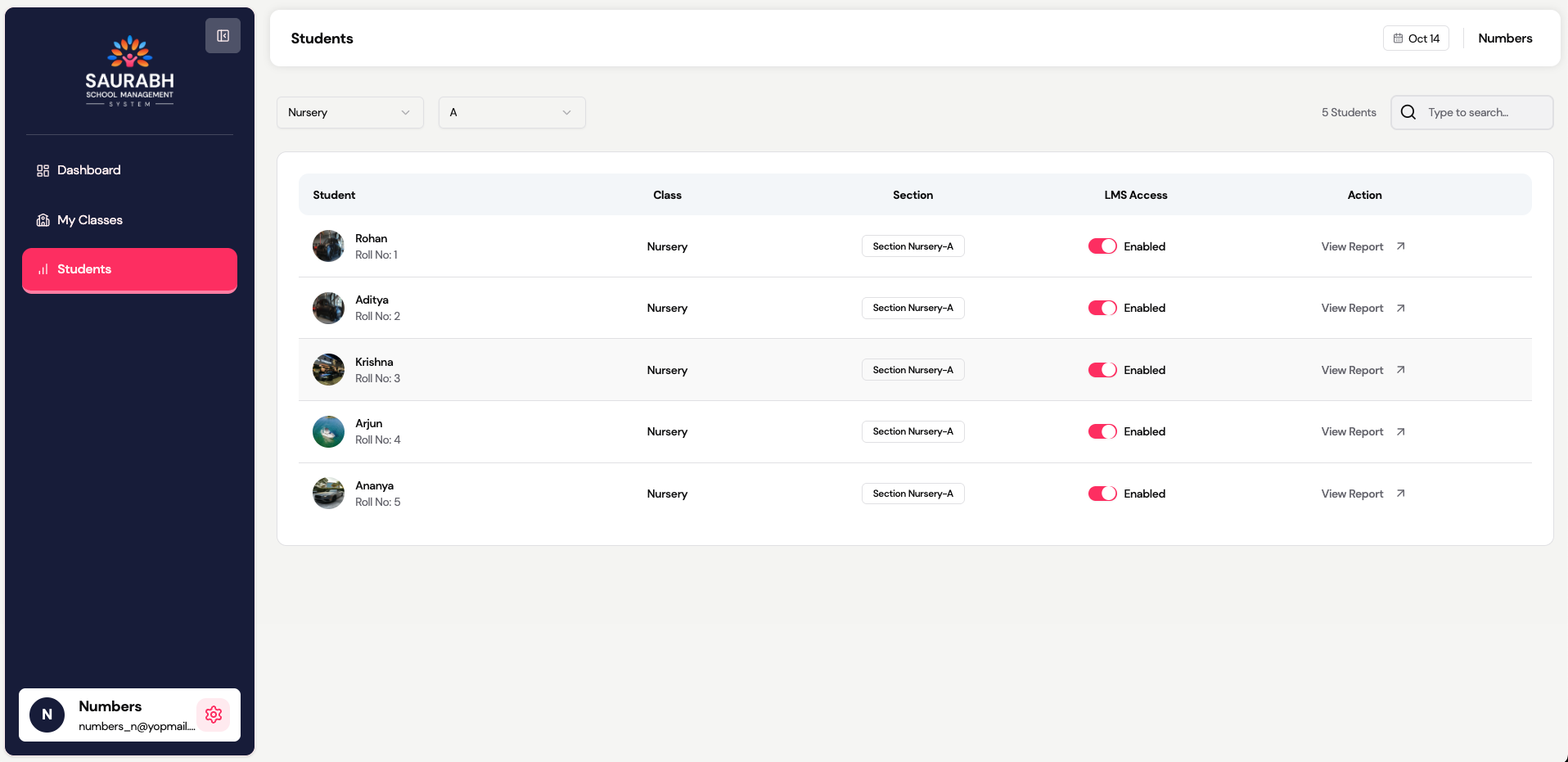This screenshot has width=1568, height=762.
Task: Turn off Arjun's LMS access switch
Action: [1102, 431]
